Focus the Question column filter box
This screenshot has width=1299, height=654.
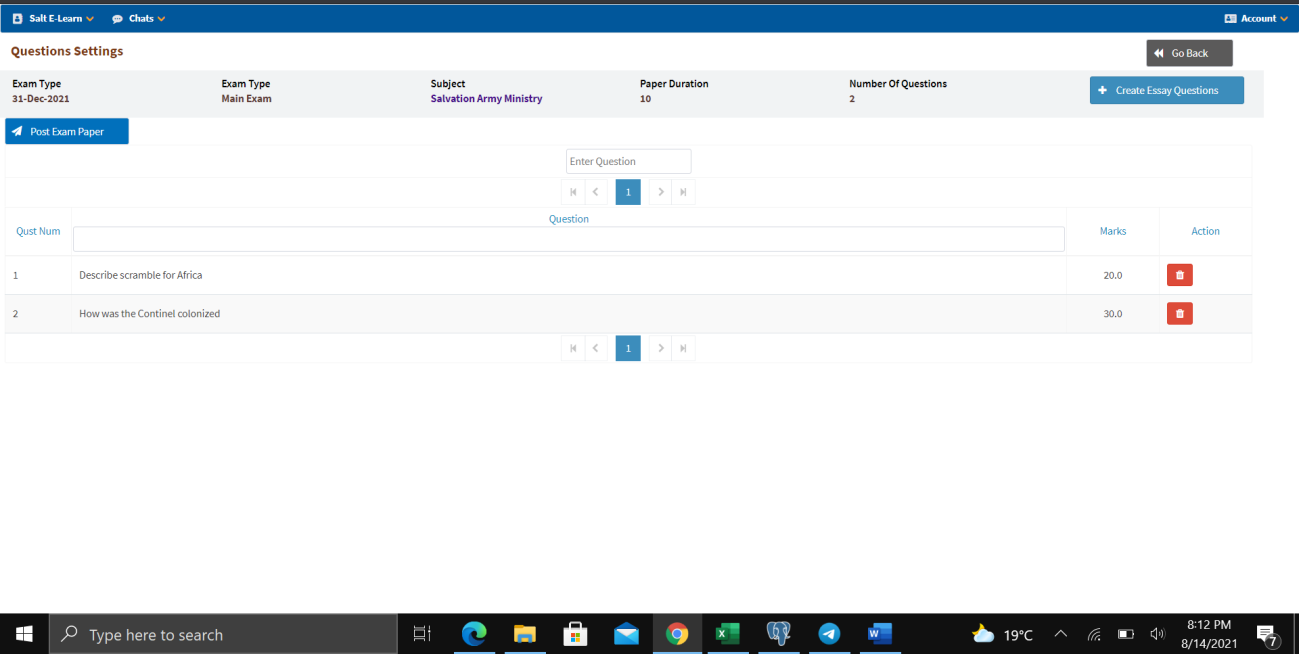click(568, 239)
